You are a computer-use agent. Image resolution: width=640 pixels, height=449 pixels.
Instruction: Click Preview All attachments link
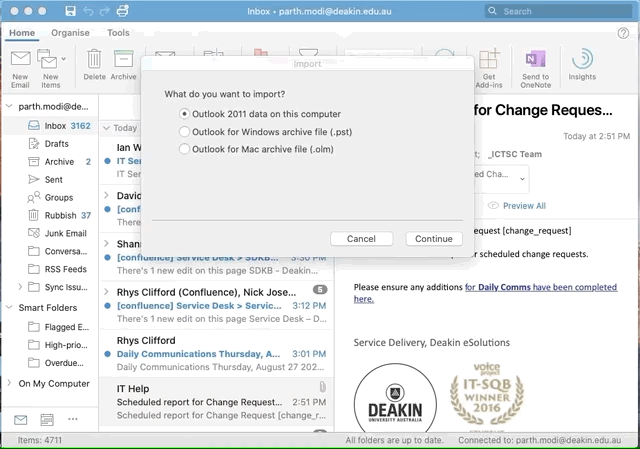(524, 206)
